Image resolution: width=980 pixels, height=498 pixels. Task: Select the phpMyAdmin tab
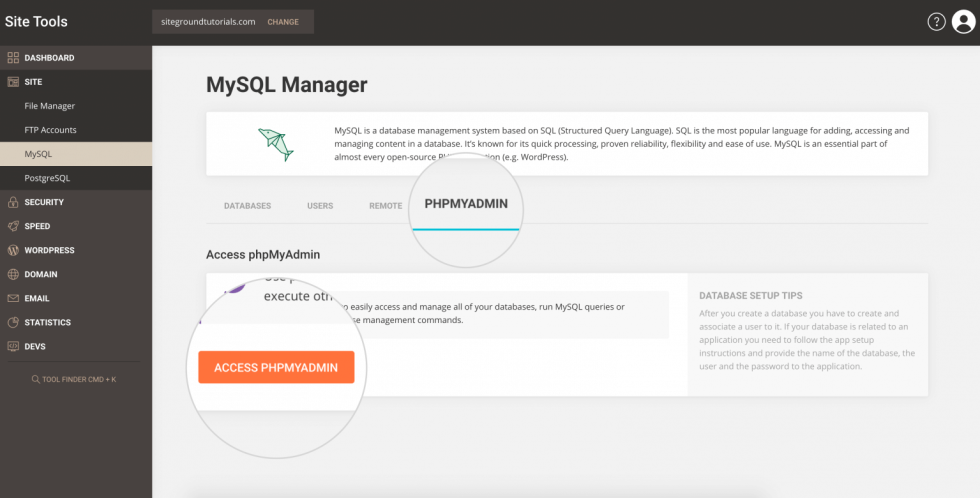(466, 204)
